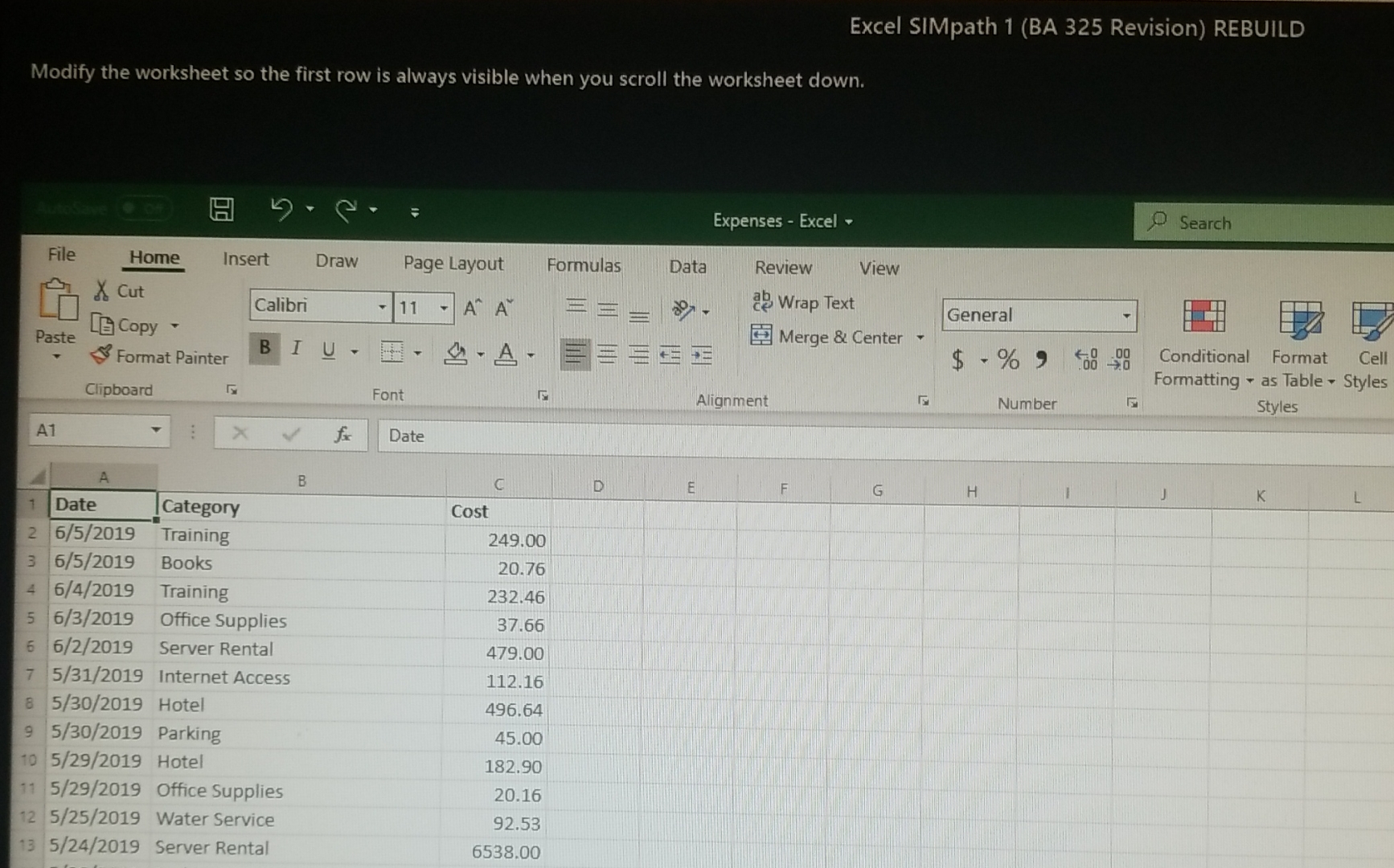Click the Wrap Text icon

point(761,303)
